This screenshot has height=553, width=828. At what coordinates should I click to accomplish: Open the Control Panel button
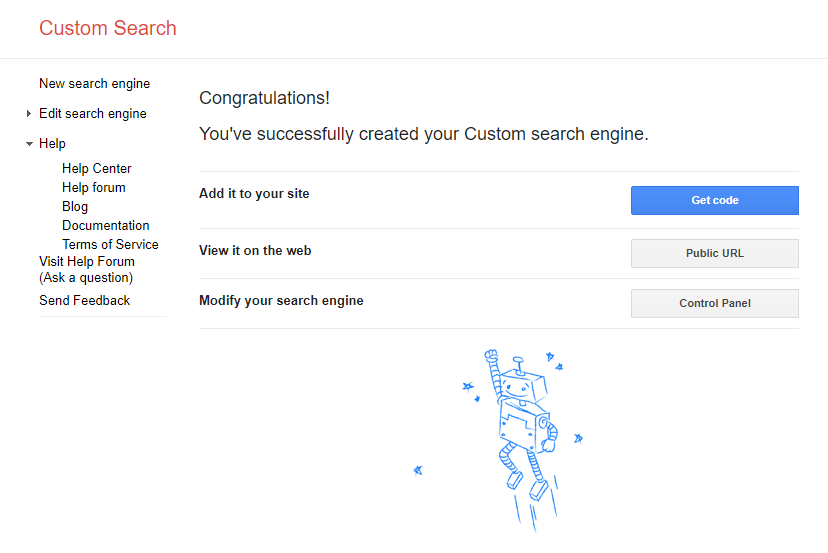714,304
